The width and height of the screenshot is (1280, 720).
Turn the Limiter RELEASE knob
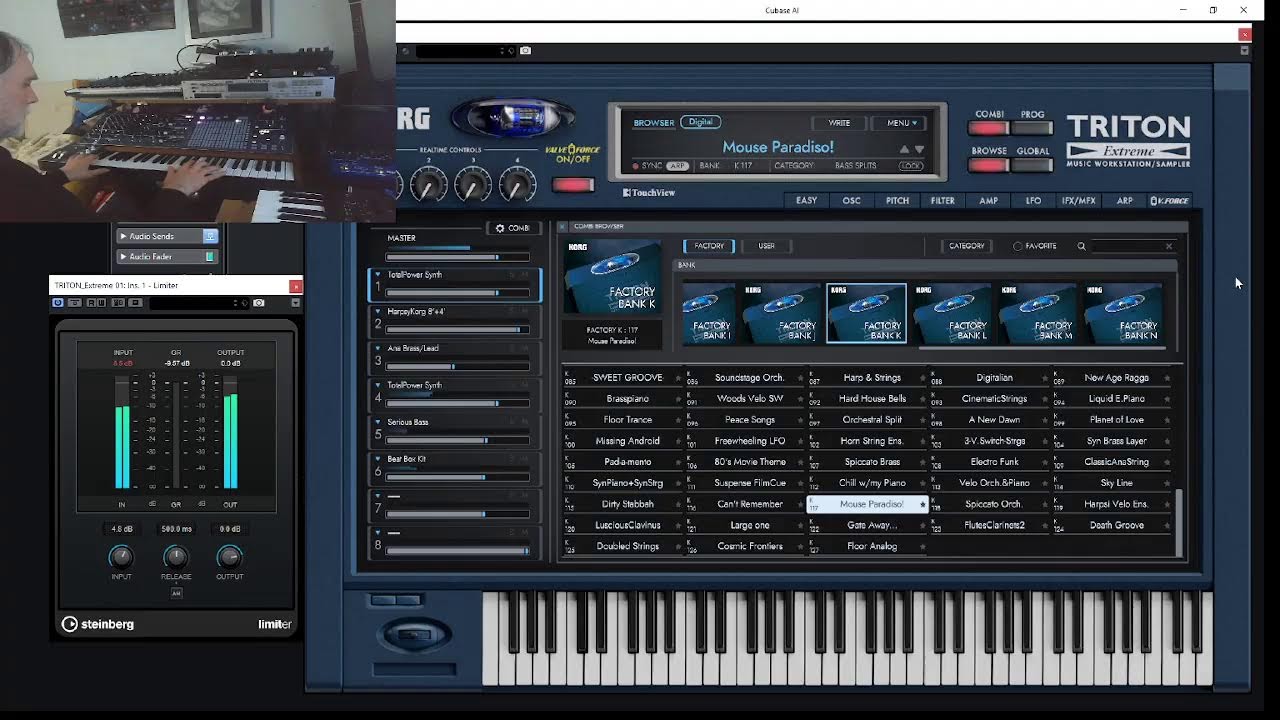point(176,556)
